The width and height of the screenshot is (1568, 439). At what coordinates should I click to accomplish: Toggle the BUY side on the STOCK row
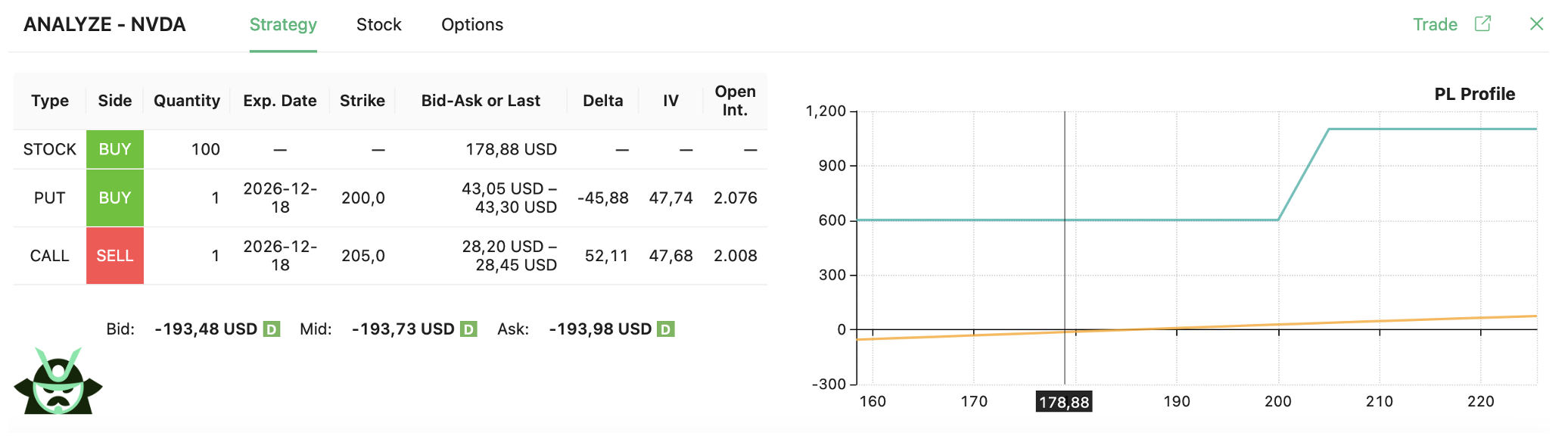coord(115,149)
